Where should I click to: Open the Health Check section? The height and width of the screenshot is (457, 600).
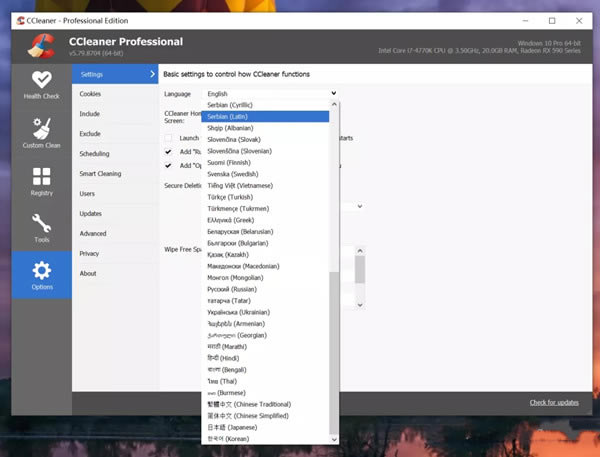click(x=41, y=85)
